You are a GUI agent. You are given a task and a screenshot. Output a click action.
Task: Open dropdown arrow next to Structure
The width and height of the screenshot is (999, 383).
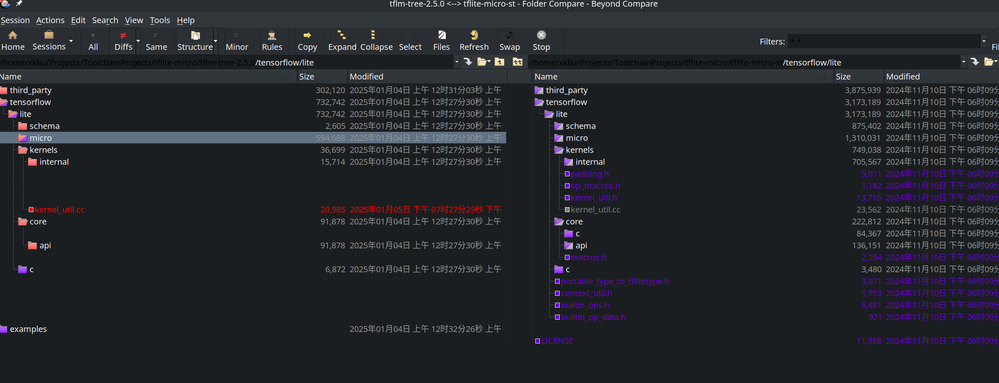216,41
